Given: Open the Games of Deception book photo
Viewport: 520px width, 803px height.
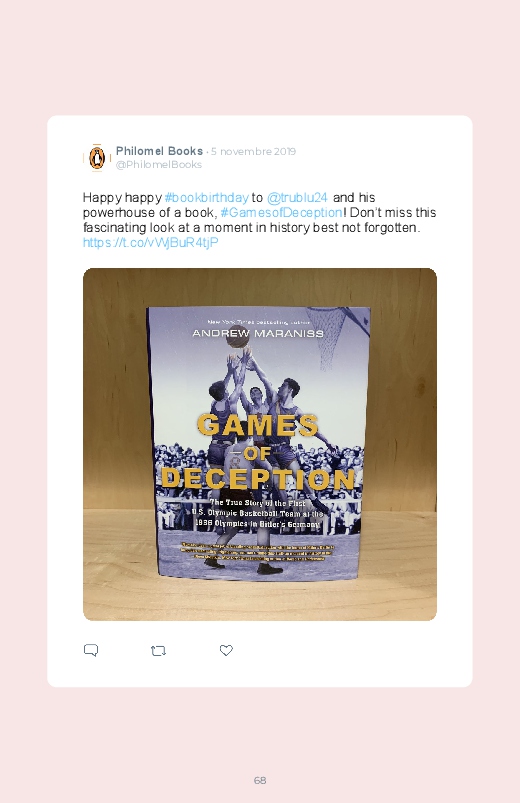Looking at the screenshot, I should click(x=260, y=444).
